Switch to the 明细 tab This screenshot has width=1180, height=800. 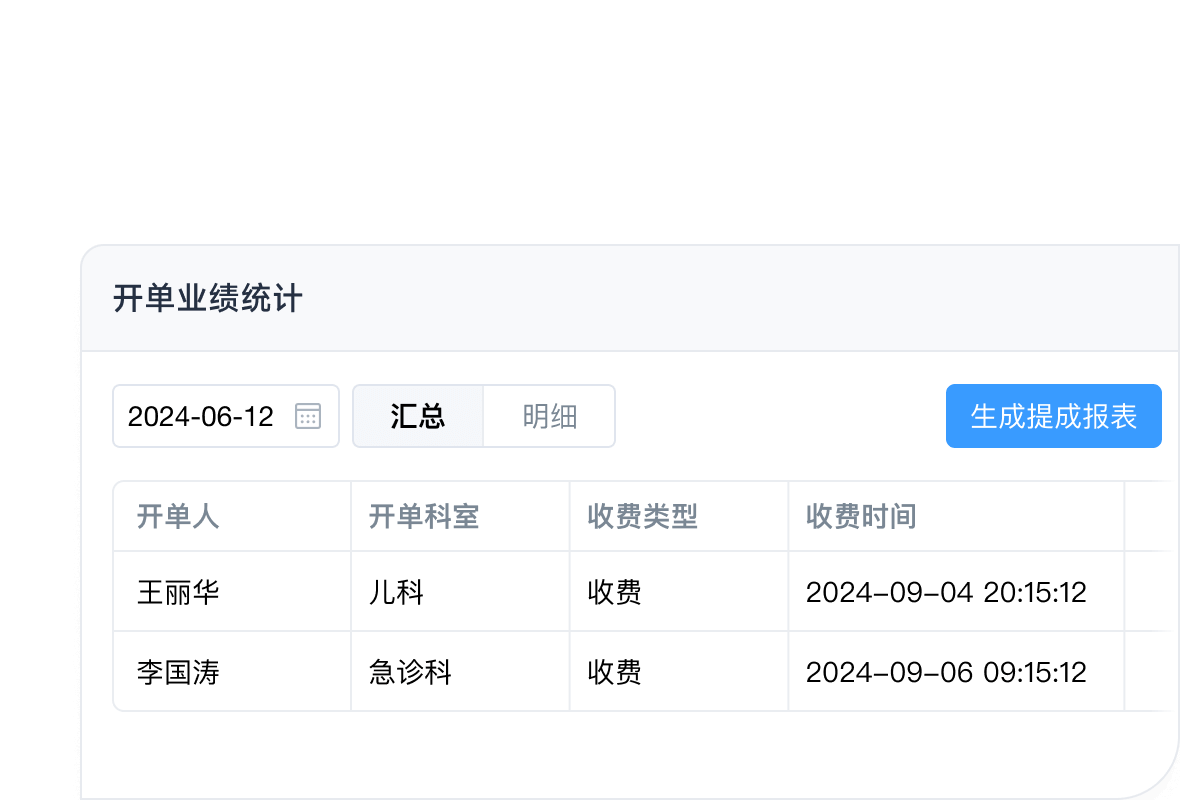pos(549,416)
